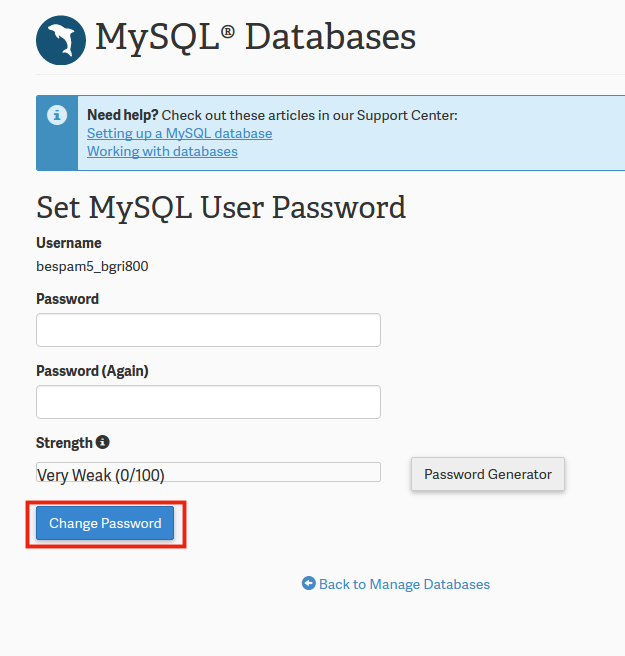Click the "MySQL Databases" page title

tap(255, 38)
